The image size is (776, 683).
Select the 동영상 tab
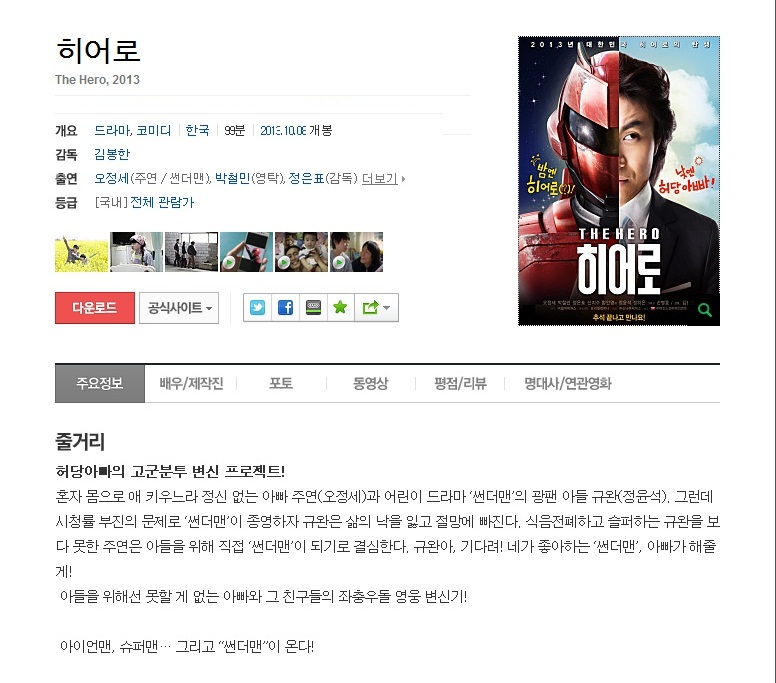point(371,384)
